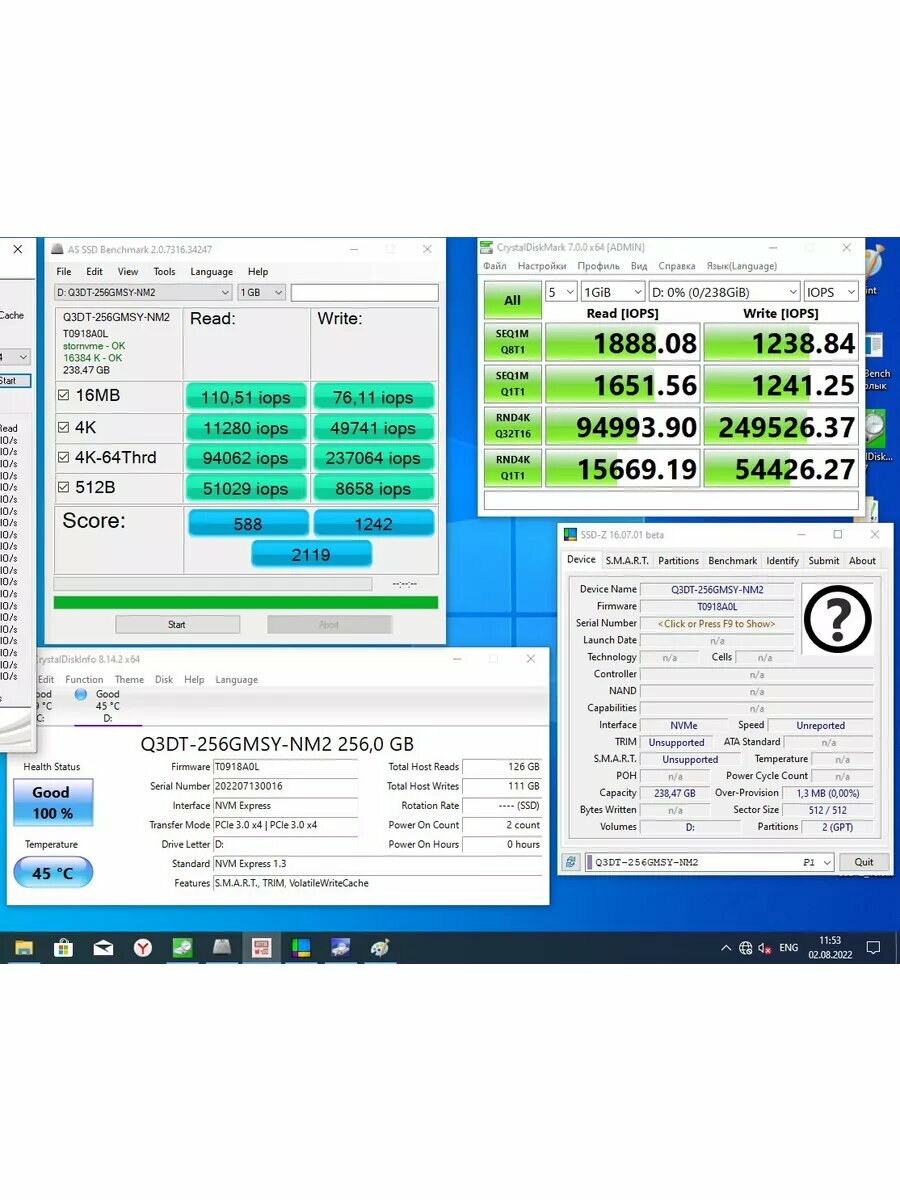Click the Paint icon on the taskbar
This screenshot has height=1200, width=900.
point(380,947)
